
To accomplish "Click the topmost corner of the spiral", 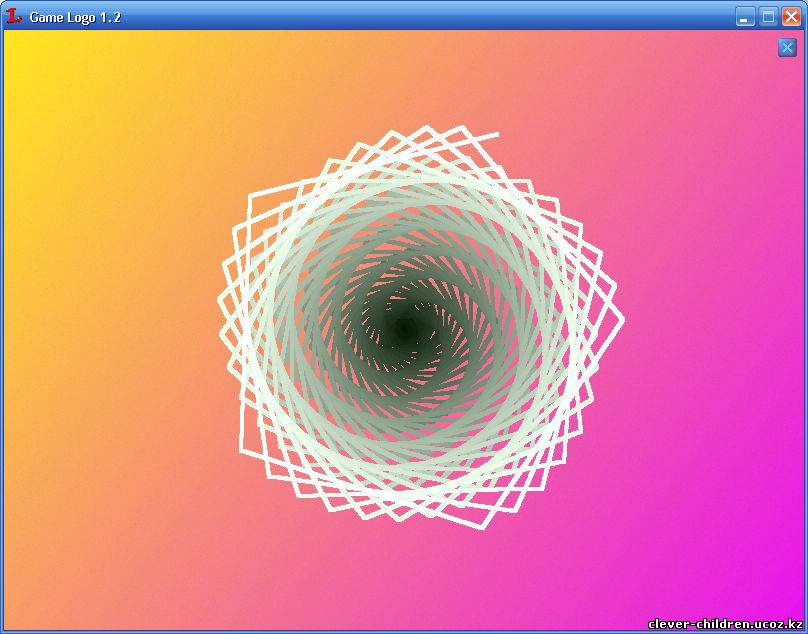I will [463, 127].
